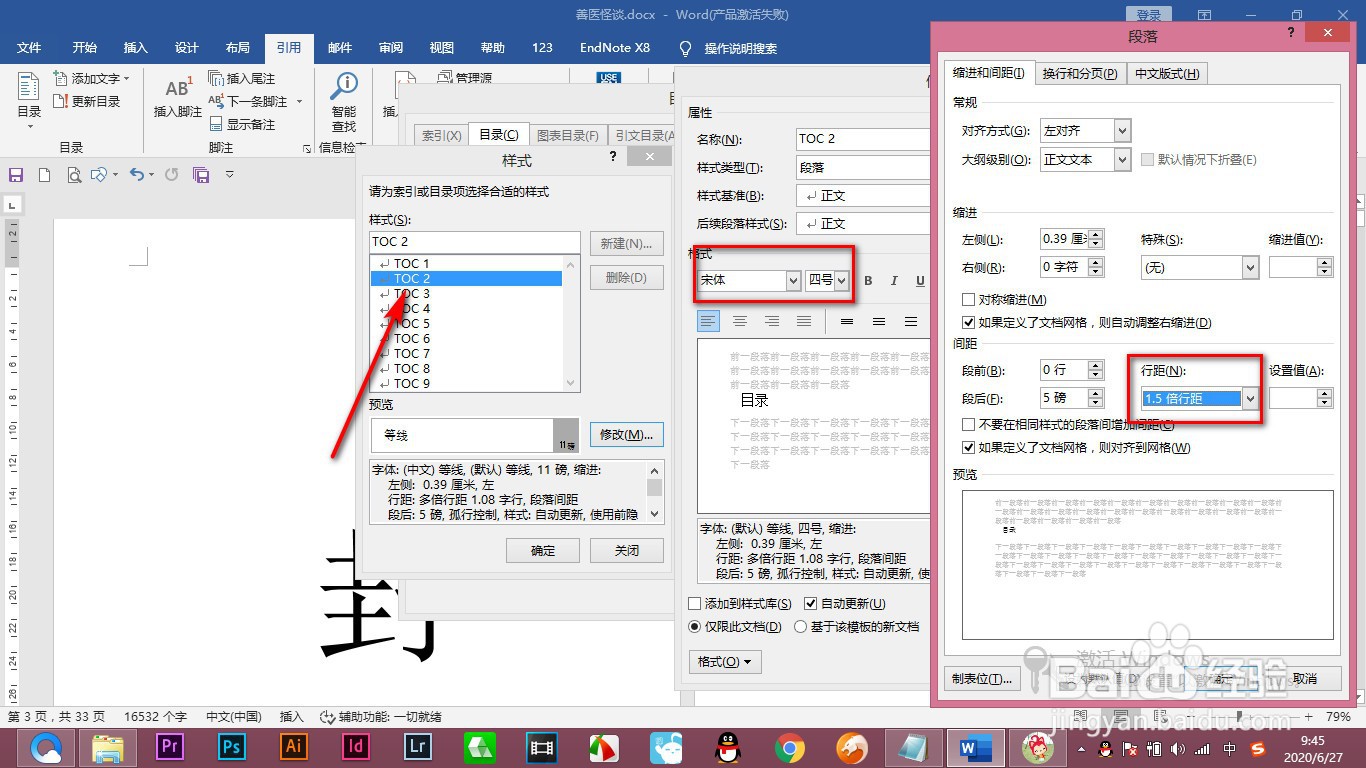
Task: Open Premiere Pro from the taskbar
Action: (170, 746)
